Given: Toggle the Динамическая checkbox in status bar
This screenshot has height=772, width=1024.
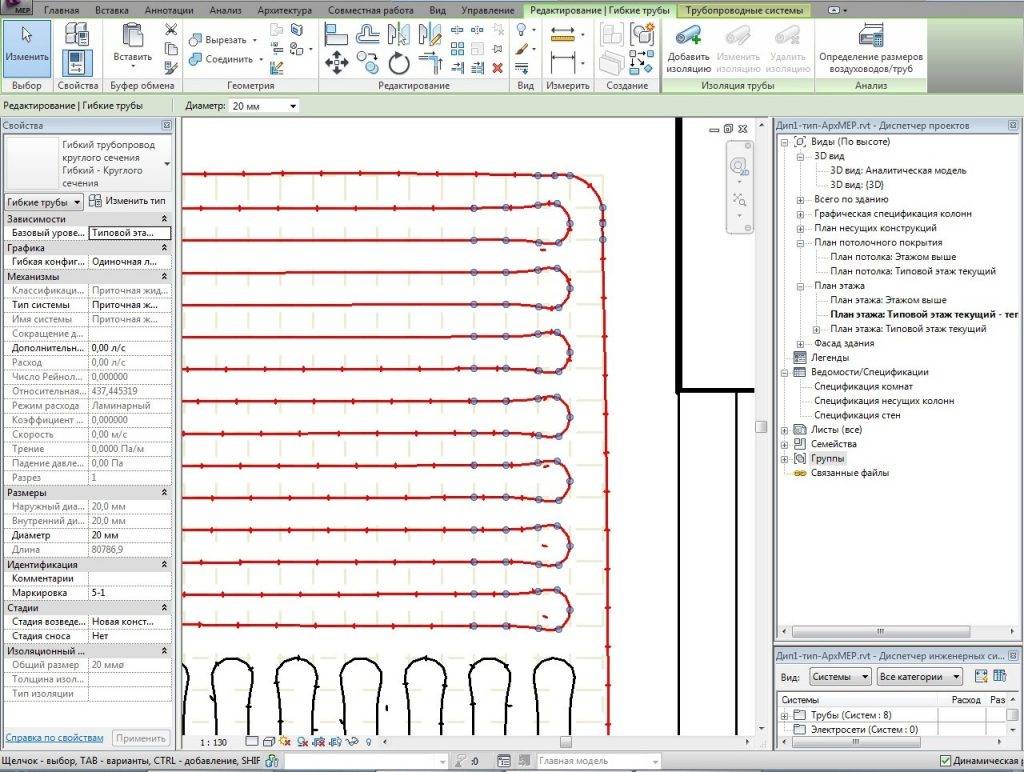Looking at the screenshot, I should point(945,762).
